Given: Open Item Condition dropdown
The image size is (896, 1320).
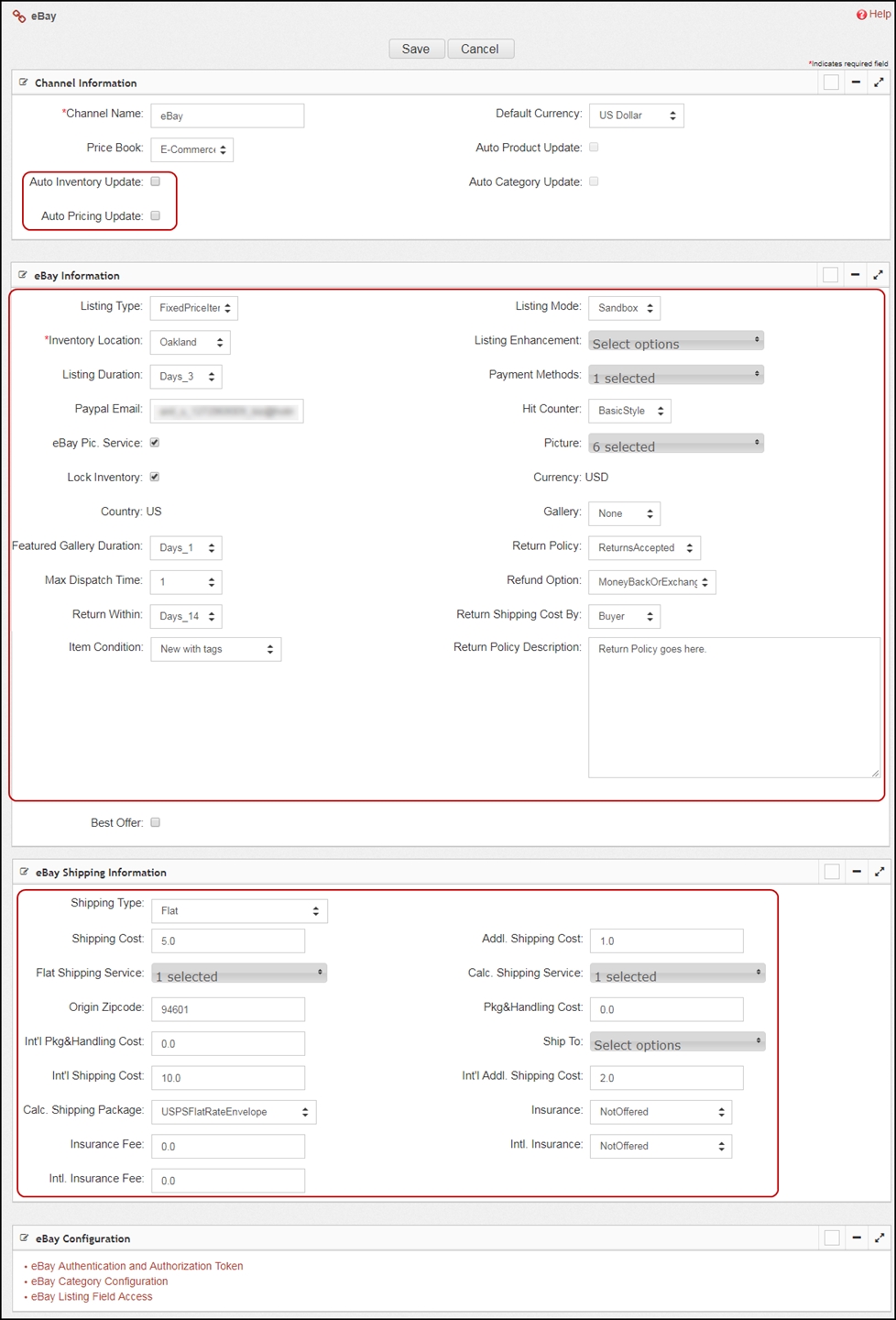Looking at the screenshot, I should [x=215, y=649].
